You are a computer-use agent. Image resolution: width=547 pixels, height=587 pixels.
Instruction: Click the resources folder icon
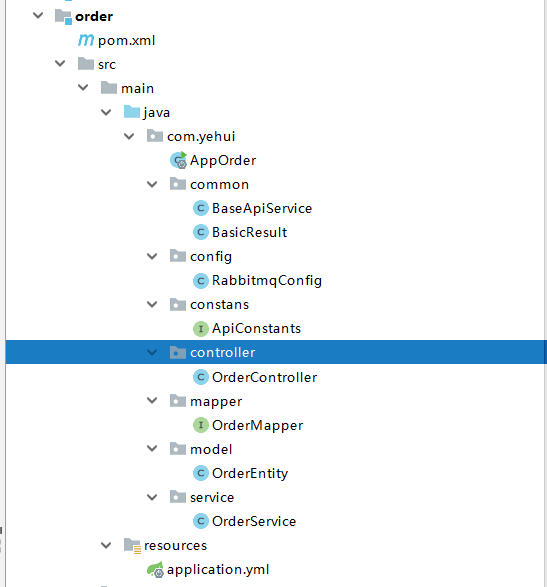pos(133,545)
